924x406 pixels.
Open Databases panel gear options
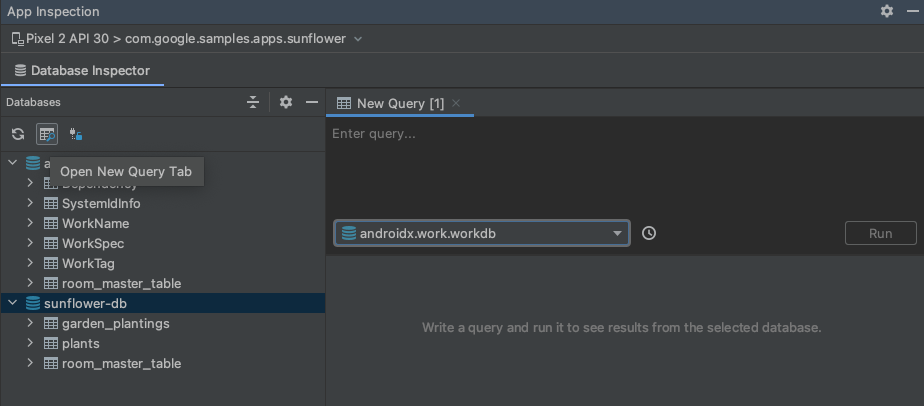286,102
